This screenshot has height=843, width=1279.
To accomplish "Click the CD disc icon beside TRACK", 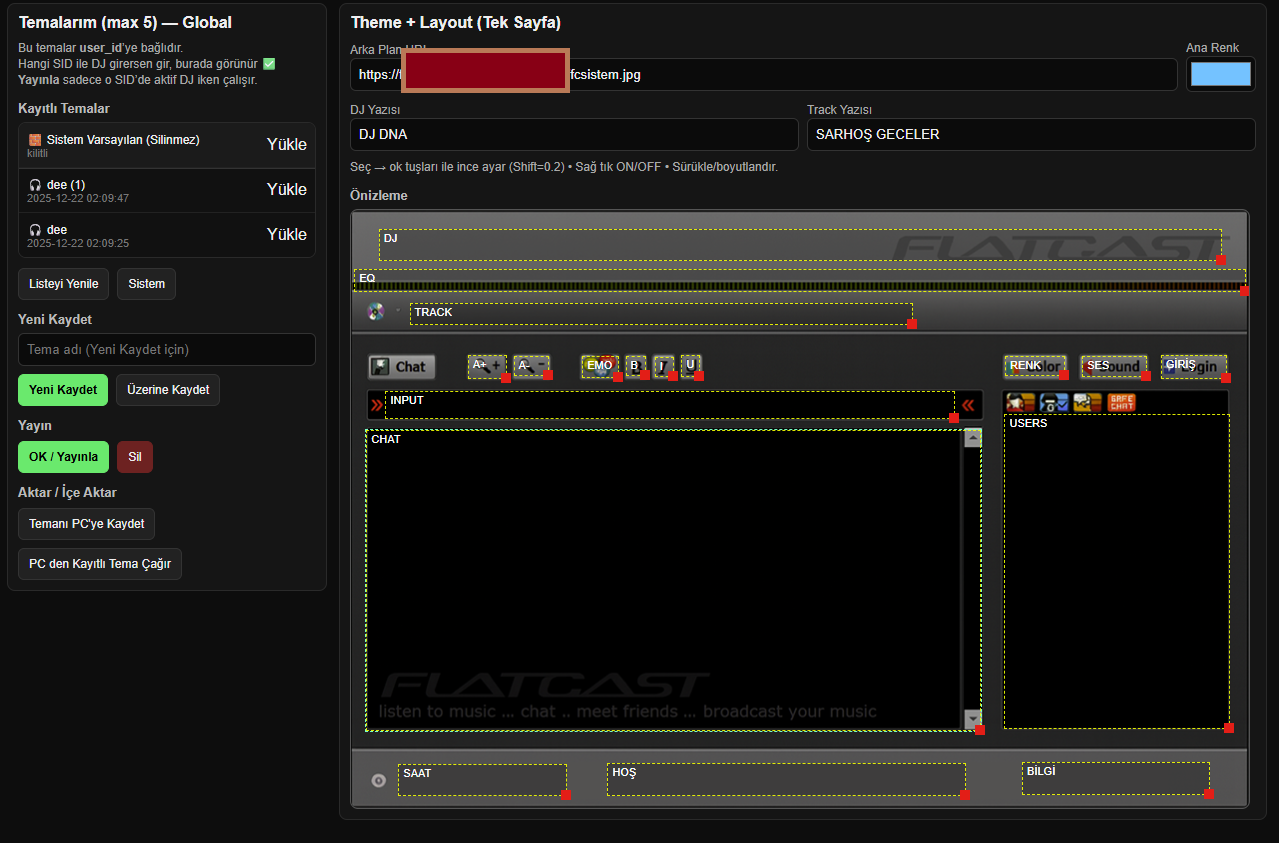I will pos(376,311).
